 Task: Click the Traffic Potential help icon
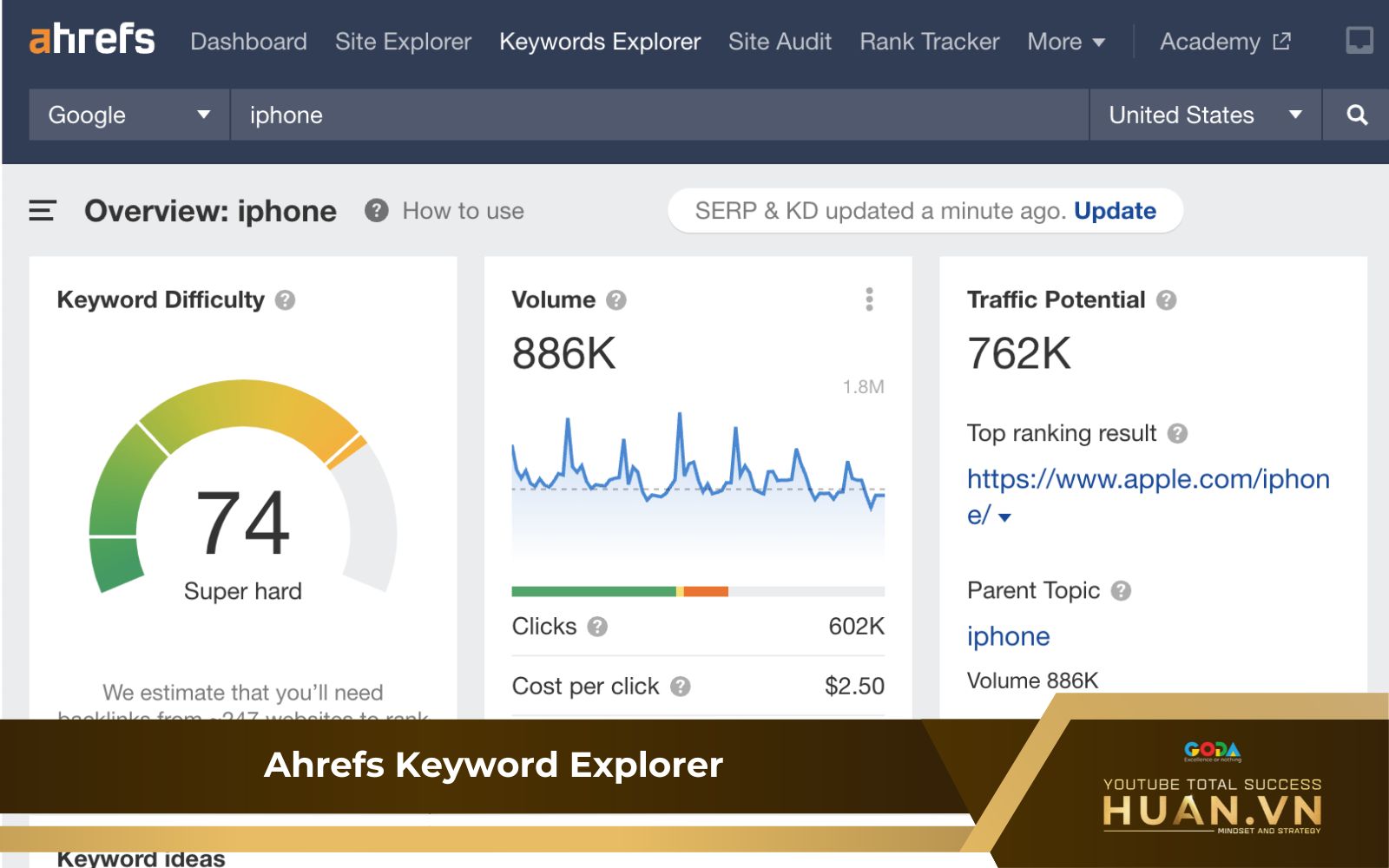pyautogui.click(x=1166, y=300)
